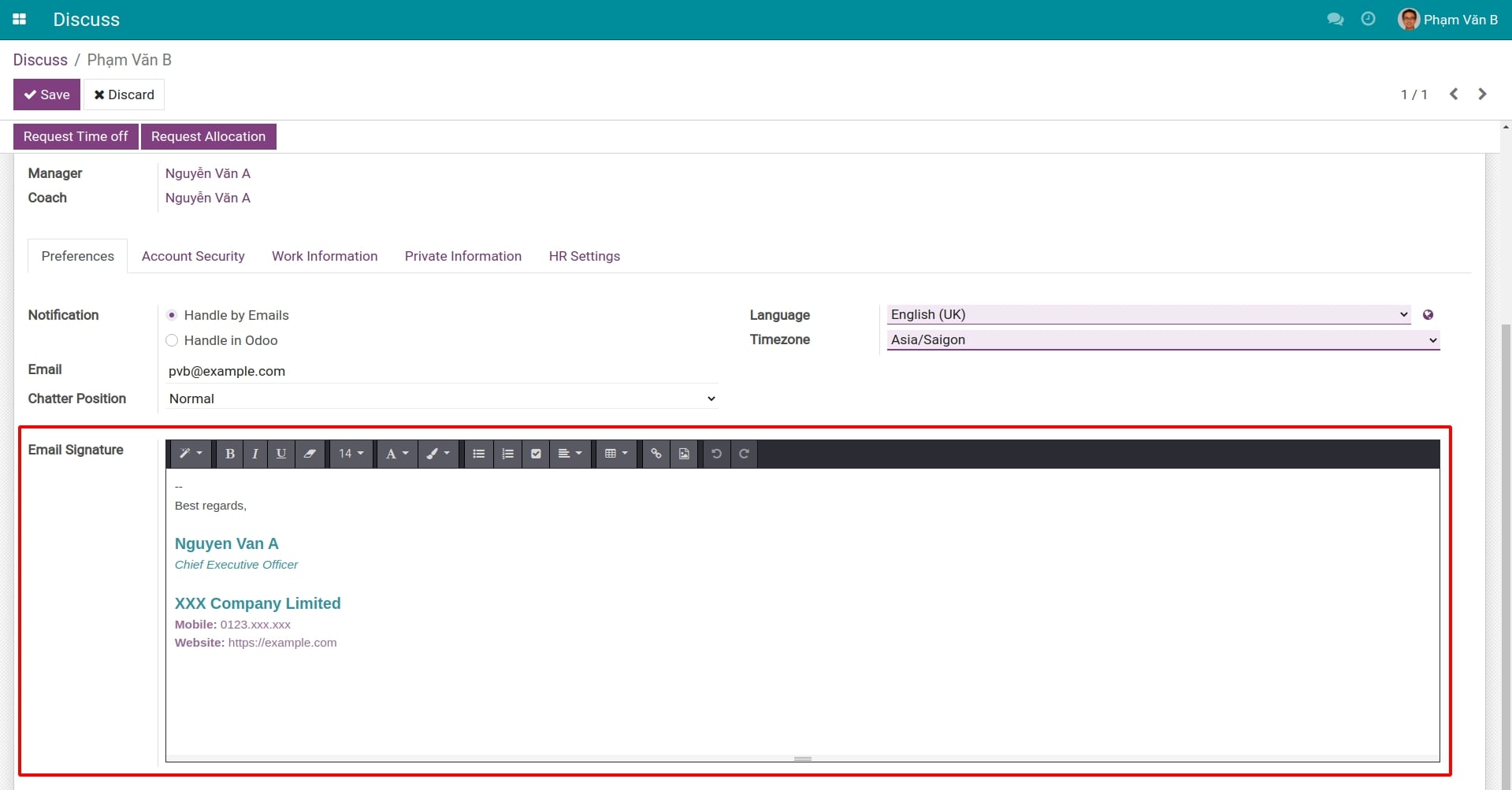The height and width of the screenshot is (790, 1512).
Task: Click 'Chief Executive Officer' in signature
Action: [x=236, y=565]
